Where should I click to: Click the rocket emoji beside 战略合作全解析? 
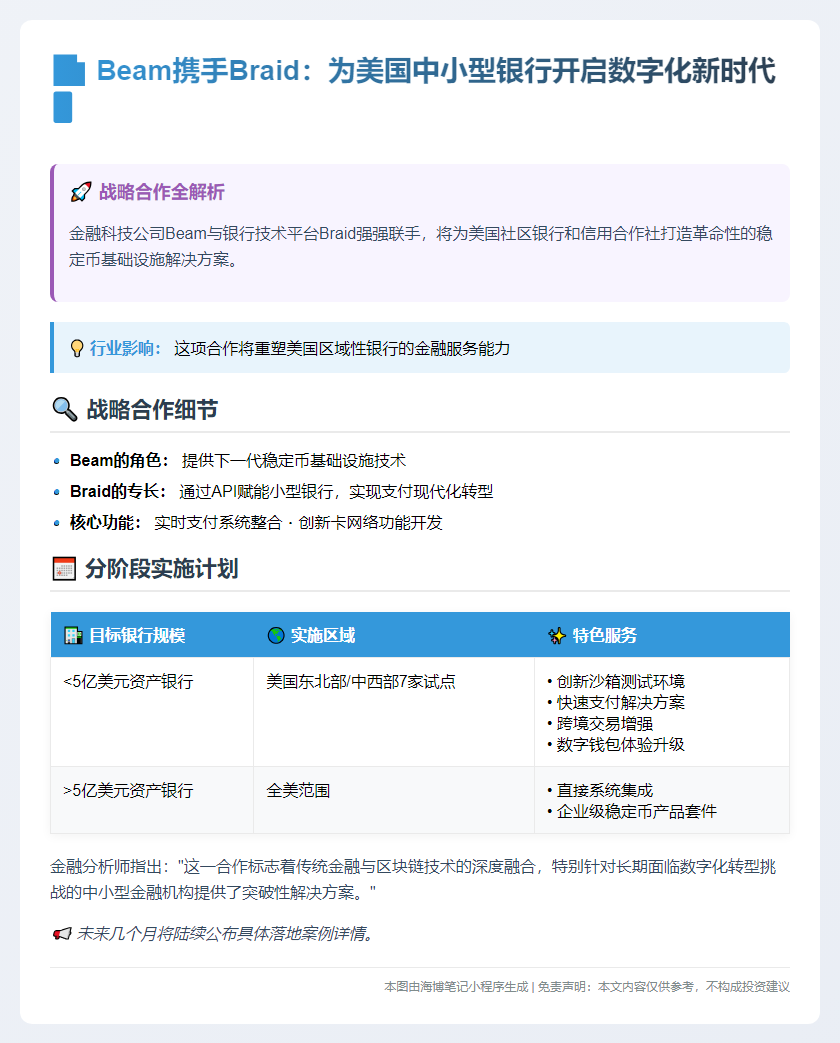80,192
